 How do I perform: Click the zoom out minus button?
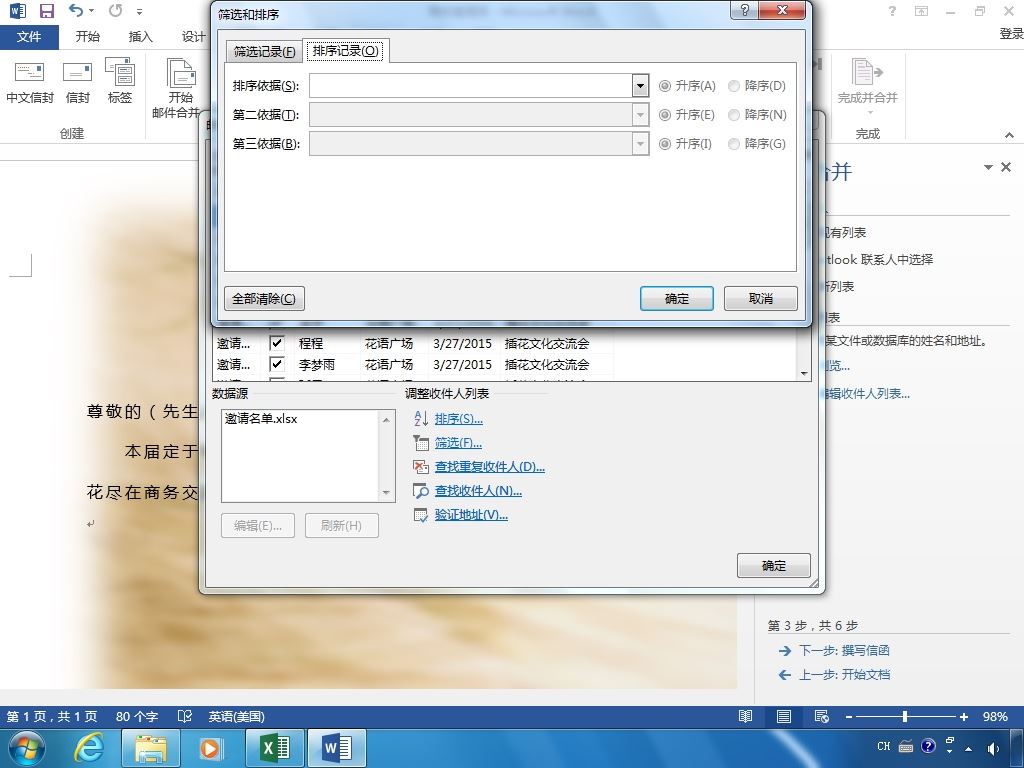pos(848,716)
